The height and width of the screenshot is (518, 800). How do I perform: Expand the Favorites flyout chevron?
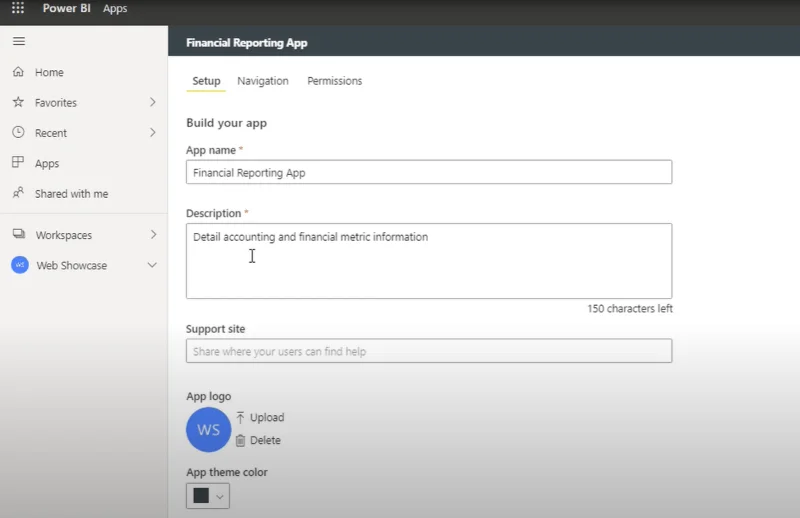click(x=153, y=102)
